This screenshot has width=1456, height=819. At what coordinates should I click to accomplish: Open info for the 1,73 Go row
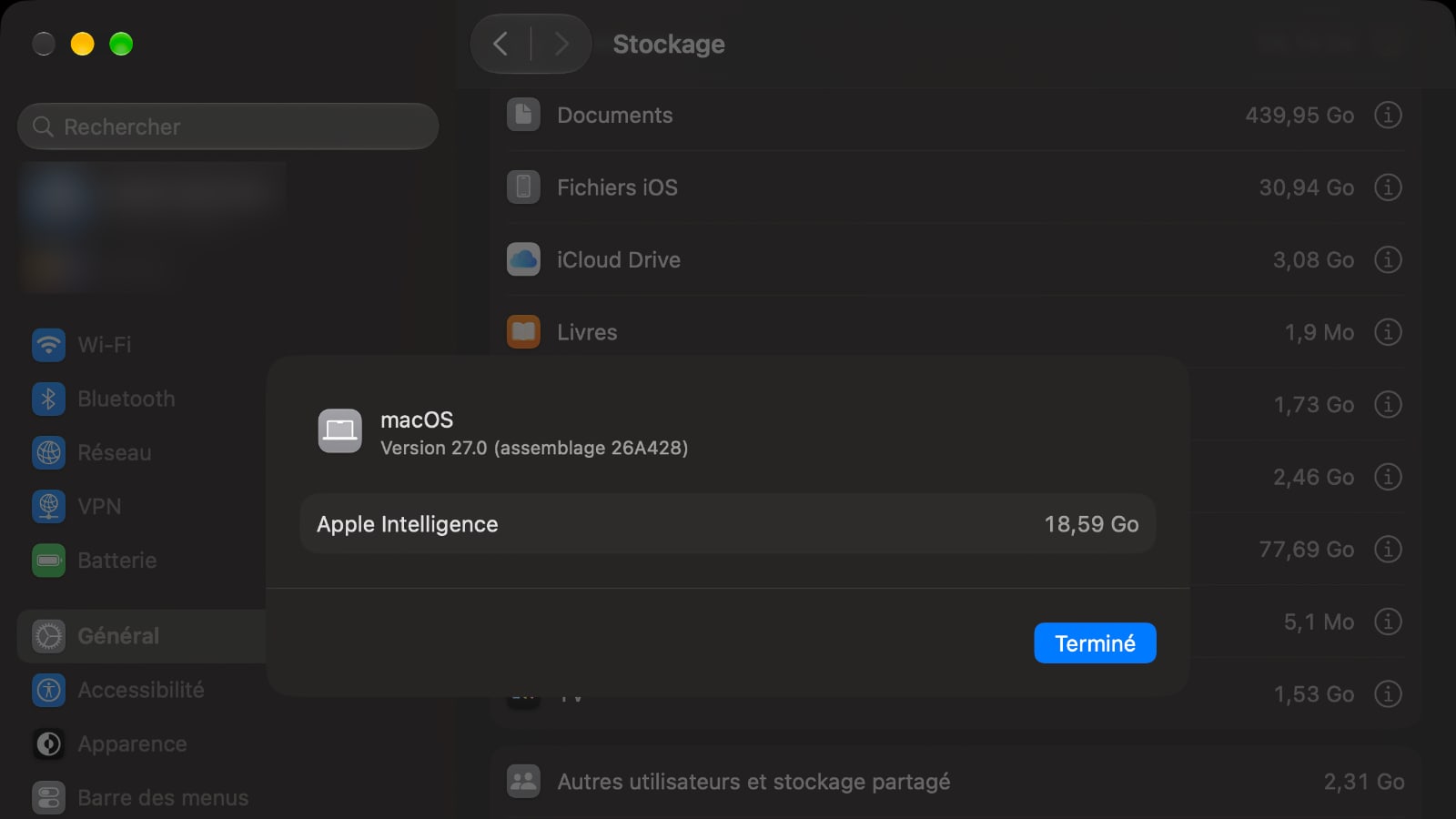[x=1388, y=404]
